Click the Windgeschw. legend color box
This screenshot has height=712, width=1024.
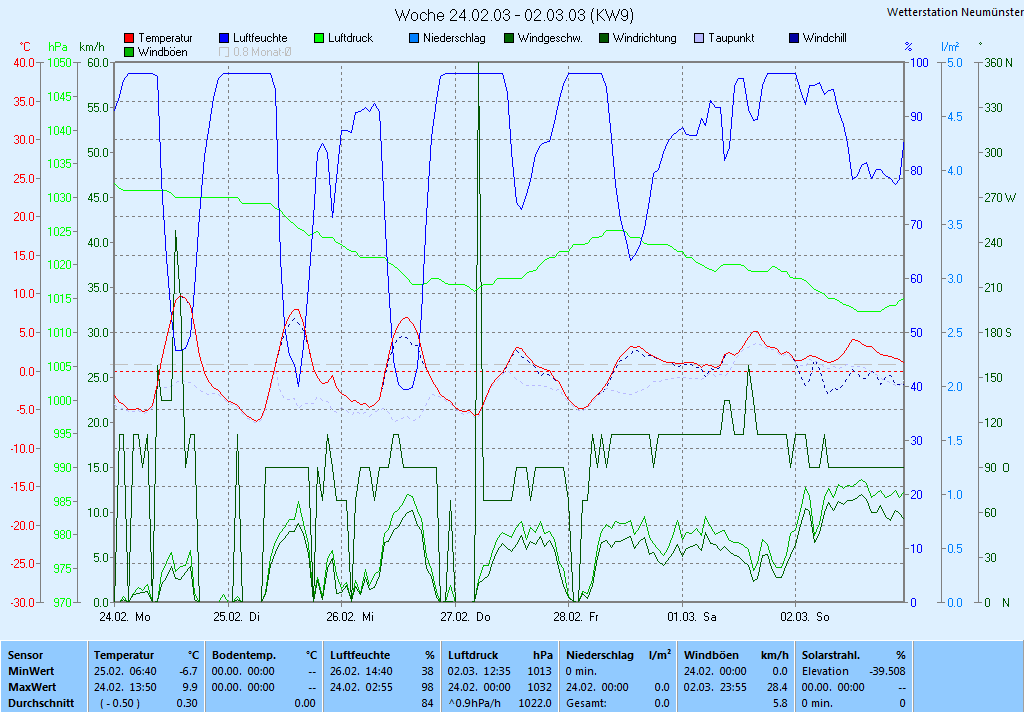509,38
